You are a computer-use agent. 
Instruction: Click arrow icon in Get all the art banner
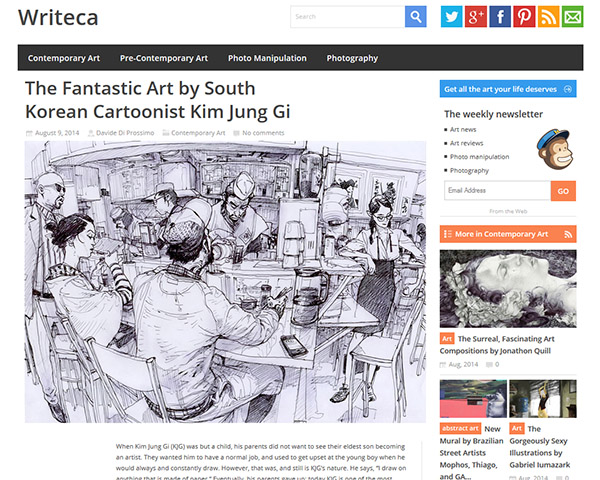click(568, 89)
